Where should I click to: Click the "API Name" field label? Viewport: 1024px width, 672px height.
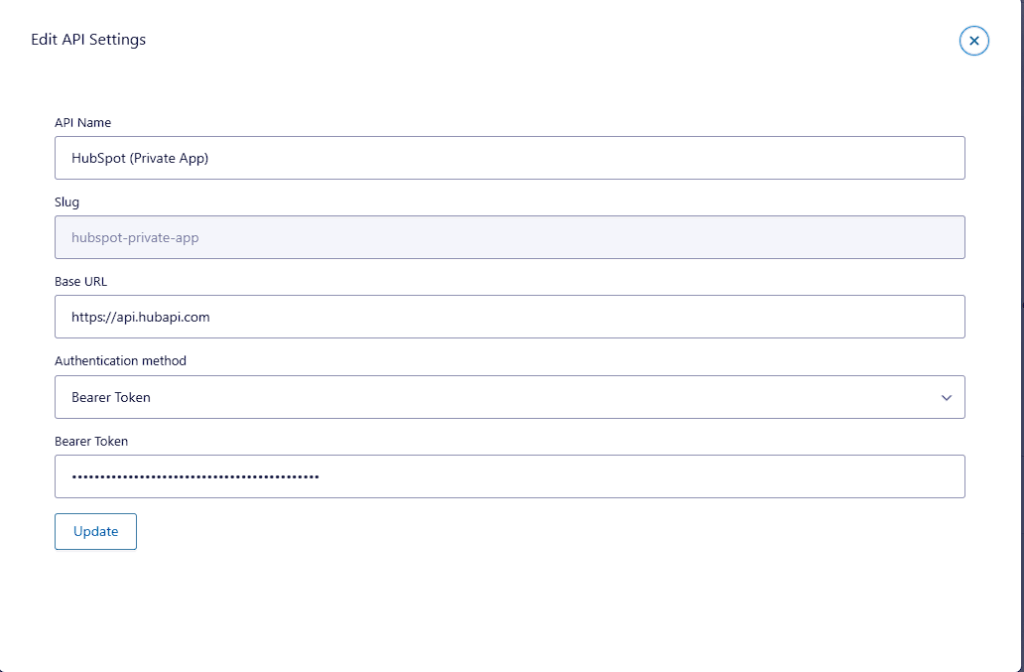(83, 123)
